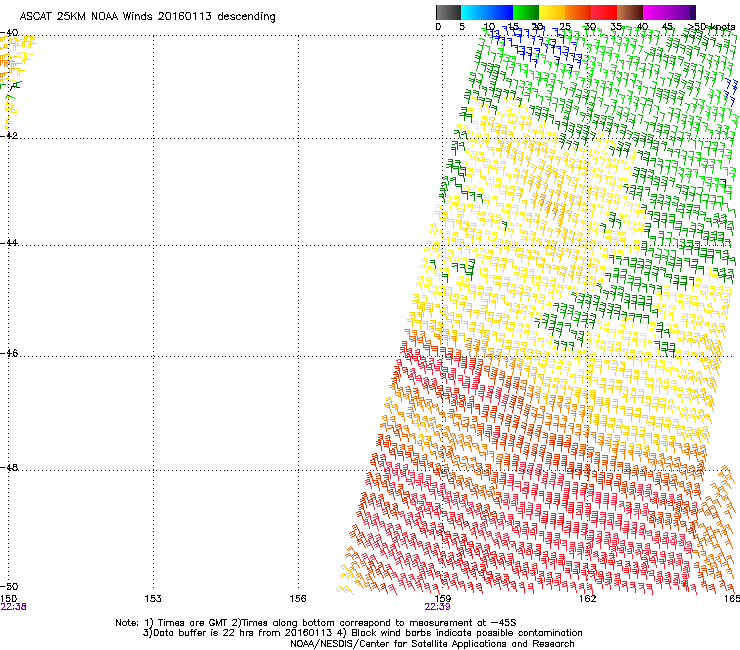Click the 165 longitude axis label
The height and width of the screenshot is (650, 740).
[x=732, y=599]
